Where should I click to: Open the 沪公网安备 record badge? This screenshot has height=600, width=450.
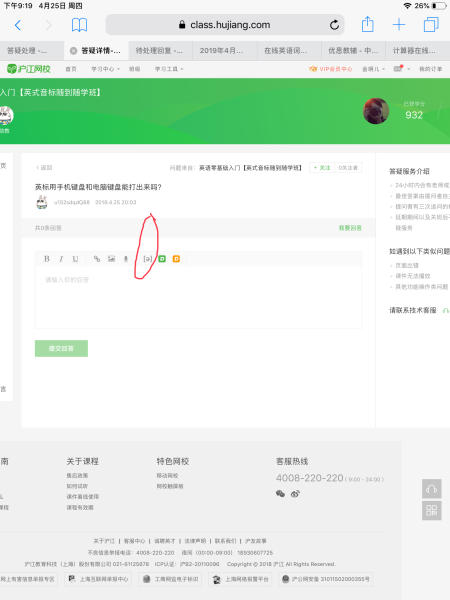tap(325, 579)
